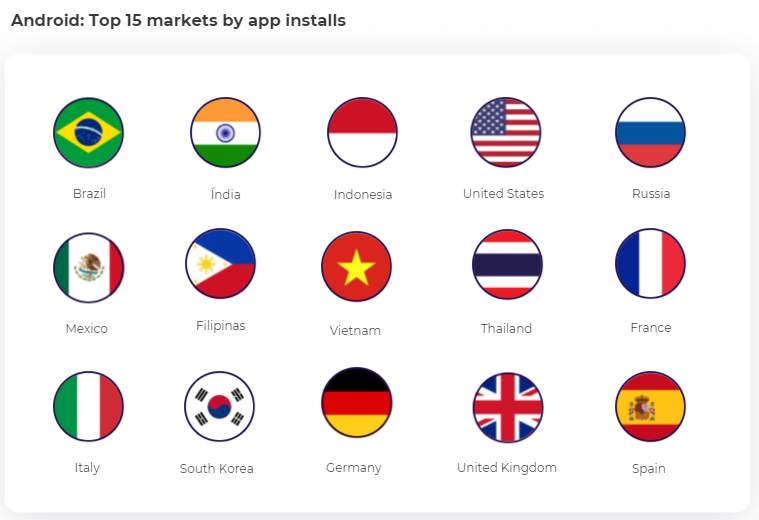Select the India flag icon
This screenshot has width=759, height=520.
point(225,132)
